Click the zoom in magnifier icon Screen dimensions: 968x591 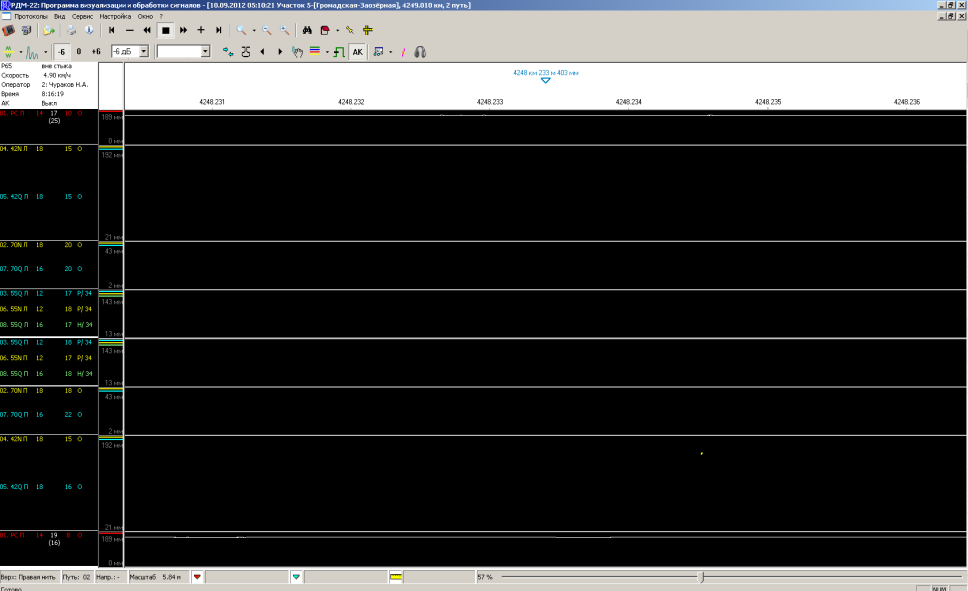pos(242,30)
